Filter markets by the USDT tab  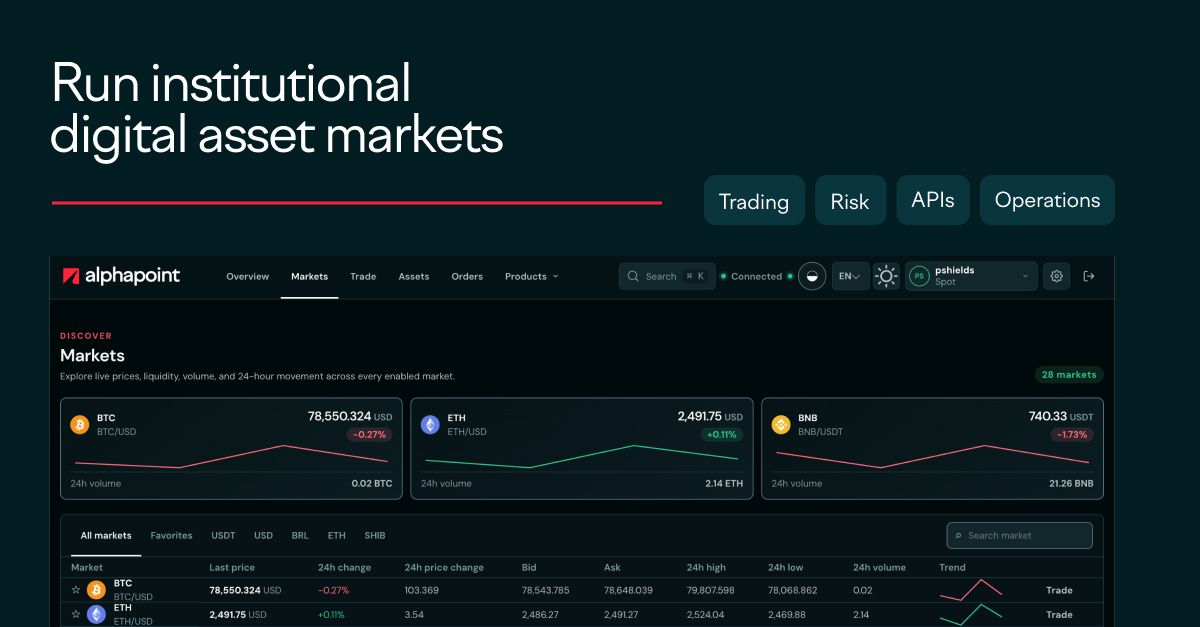pos(223,535)
